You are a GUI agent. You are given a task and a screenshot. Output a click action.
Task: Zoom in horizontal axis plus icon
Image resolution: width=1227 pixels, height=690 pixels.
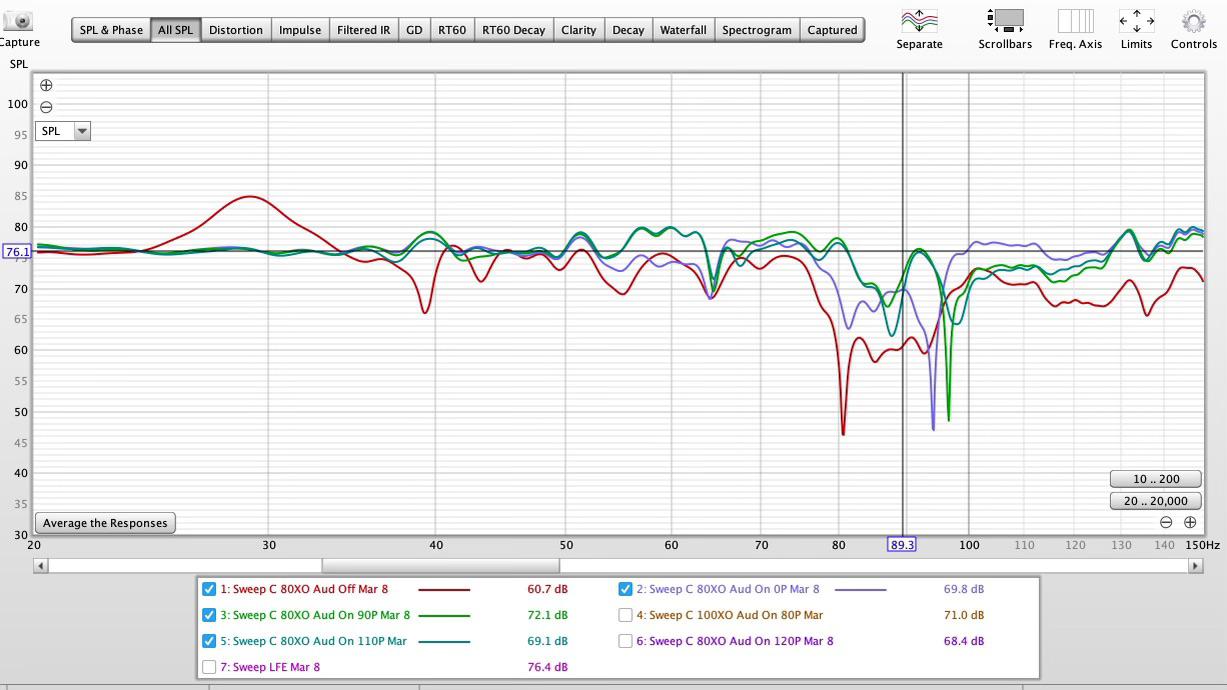[x=1190, y=522]
